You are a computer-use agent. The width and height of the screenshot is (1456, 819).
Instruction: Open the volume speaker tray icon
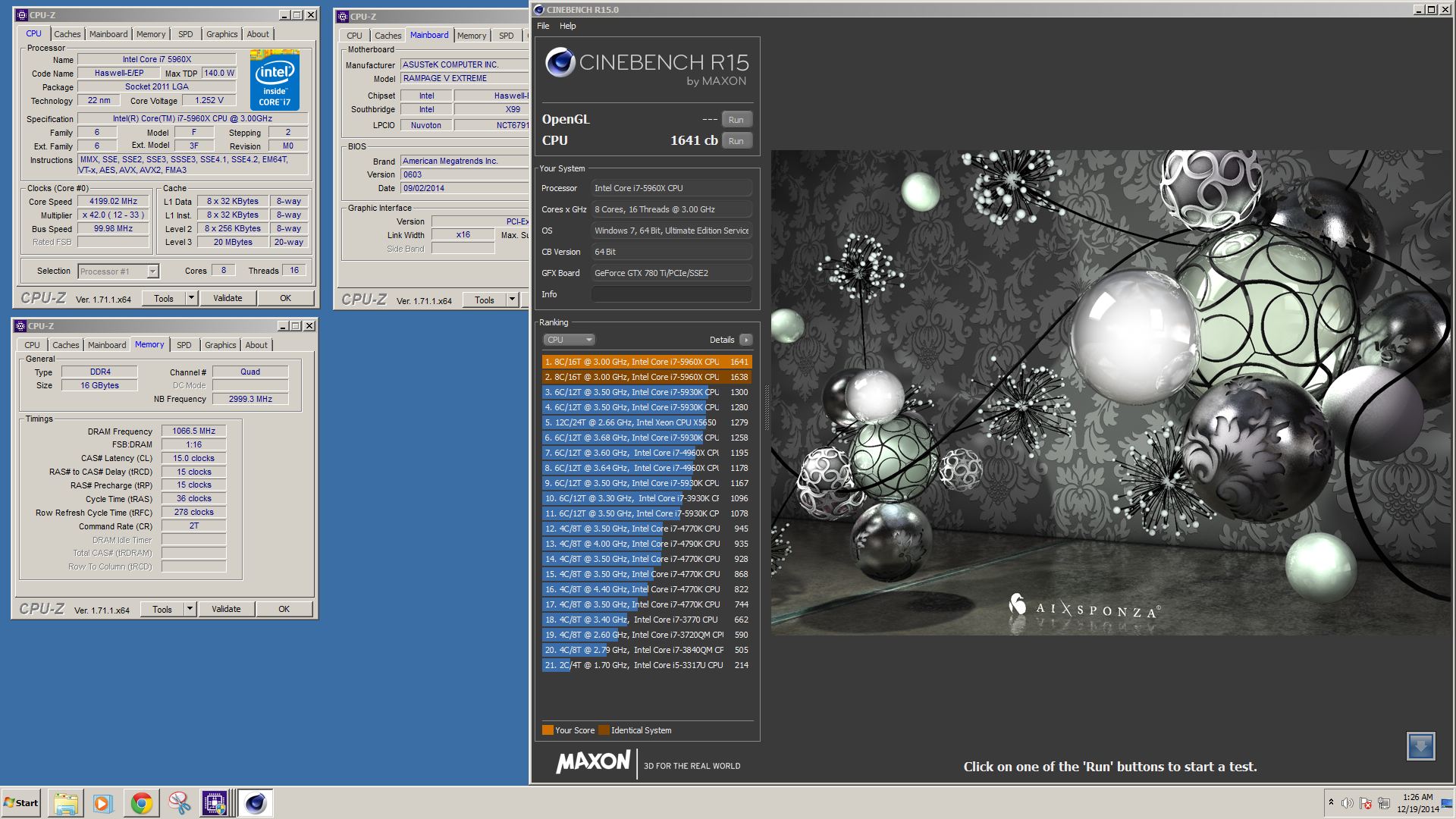coord(1348,803)
